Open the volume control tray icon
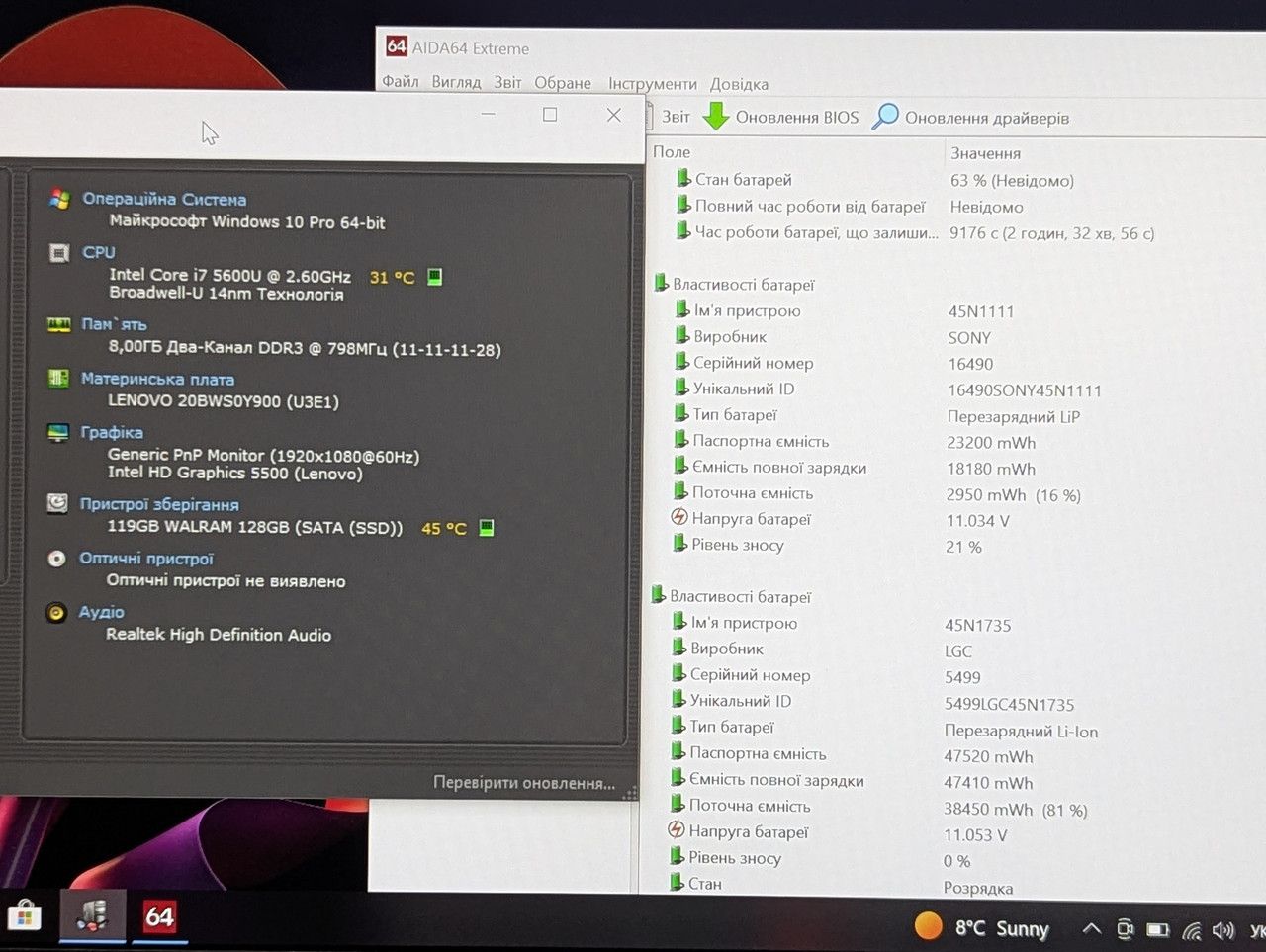This screenshot has height=952, width=1266. [1223, 930]
